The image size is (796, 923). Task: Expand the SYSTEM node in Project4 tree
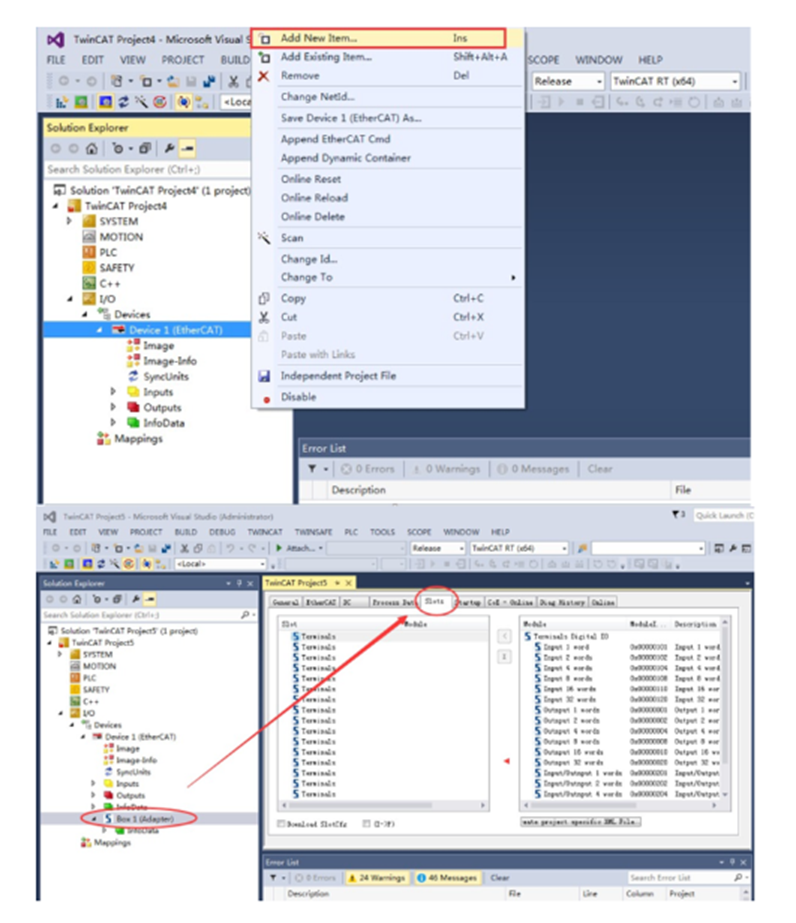tap(69, 221)
